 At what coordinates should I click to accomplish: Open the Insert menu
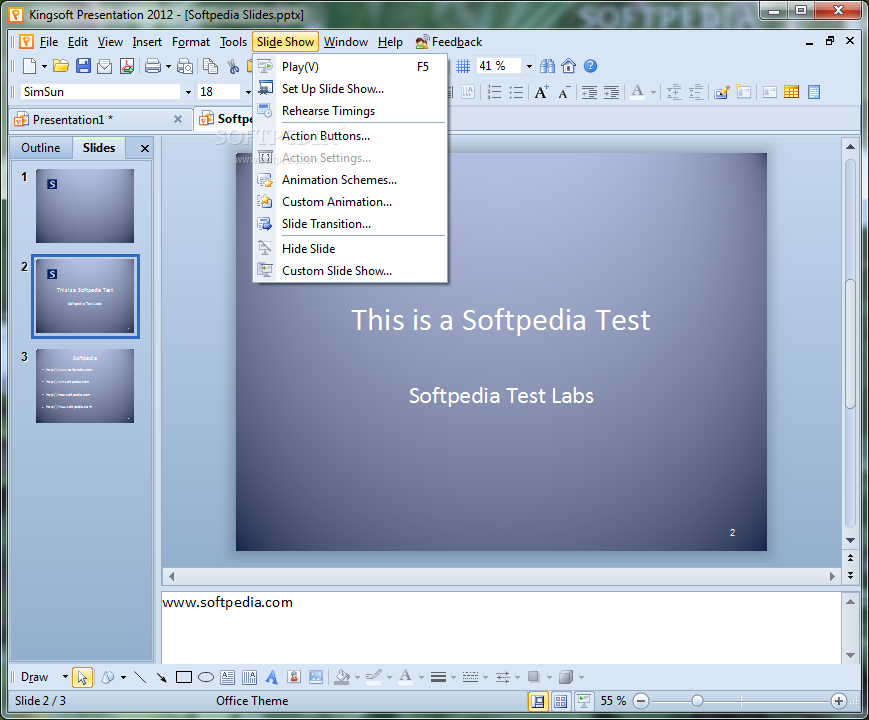pos(147,42)
